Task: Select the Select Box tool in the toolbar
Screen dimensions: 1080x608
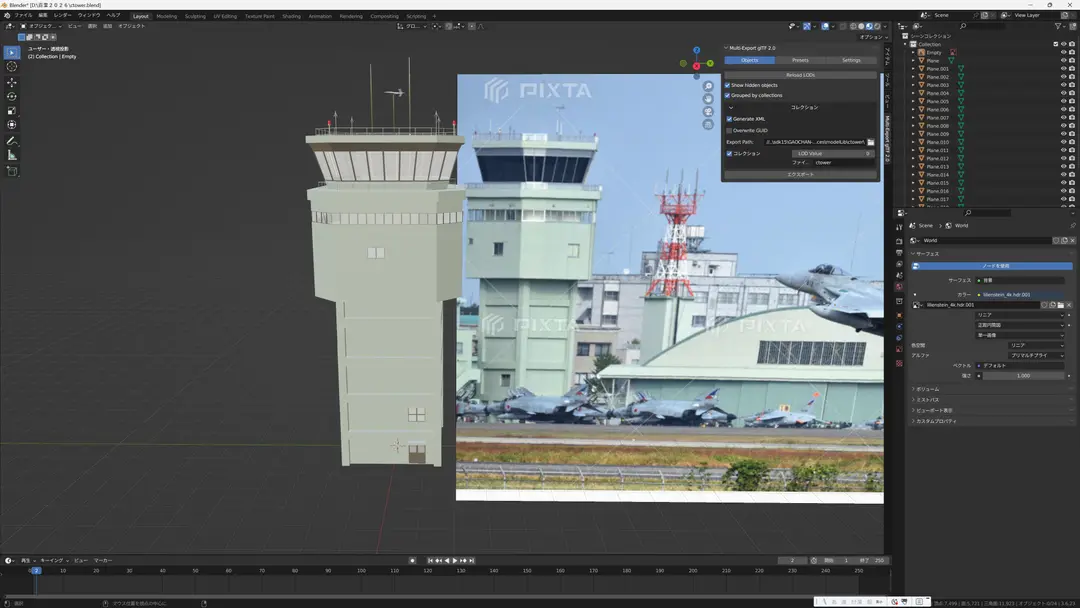Action: 12,52
